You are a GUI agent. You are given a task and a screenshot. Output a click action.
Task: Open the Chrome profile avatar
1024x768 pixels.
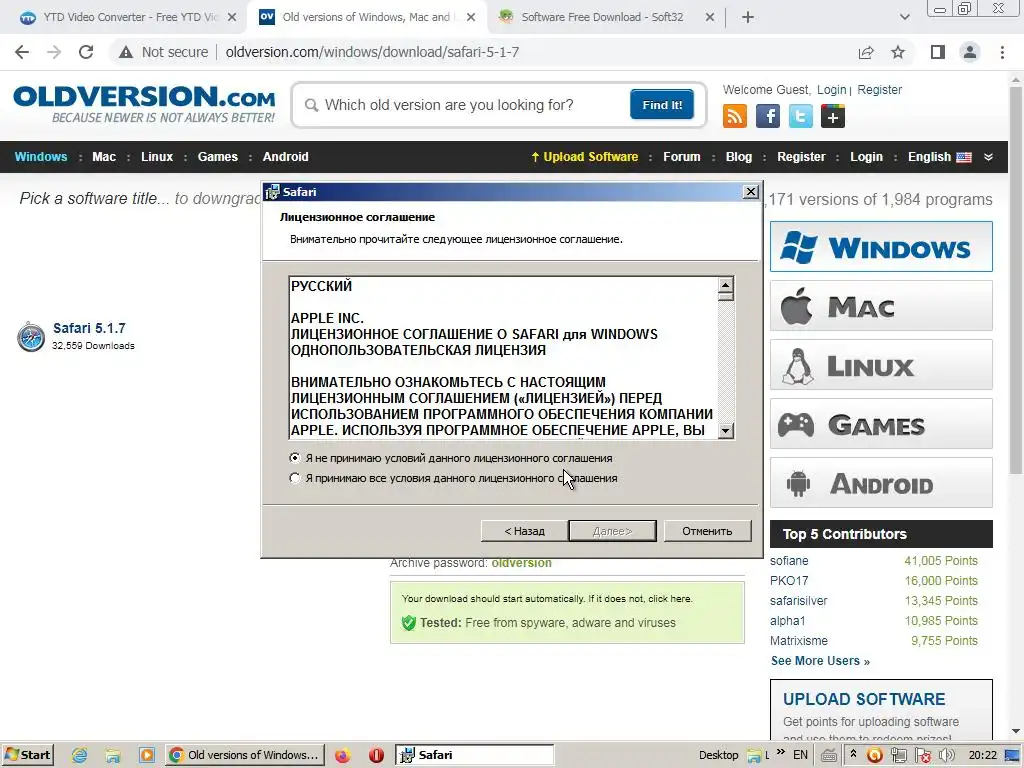[970, 52]
